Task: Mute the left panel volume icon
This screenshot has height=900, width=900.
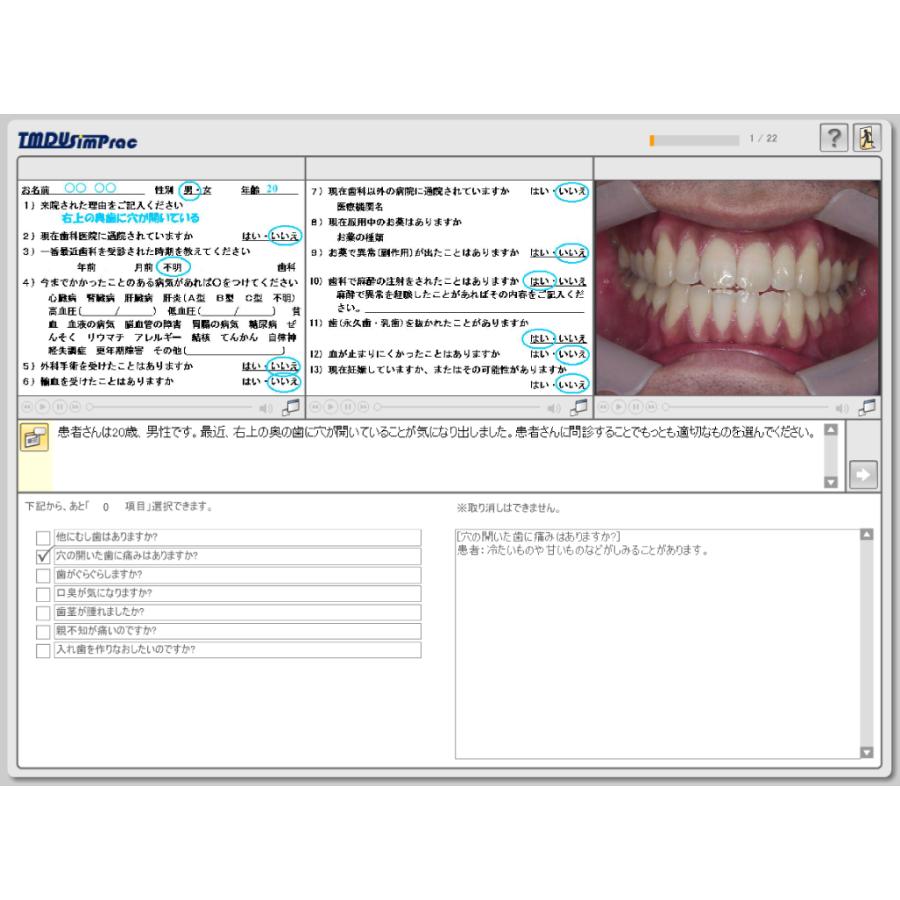Action: click(265, 408)
